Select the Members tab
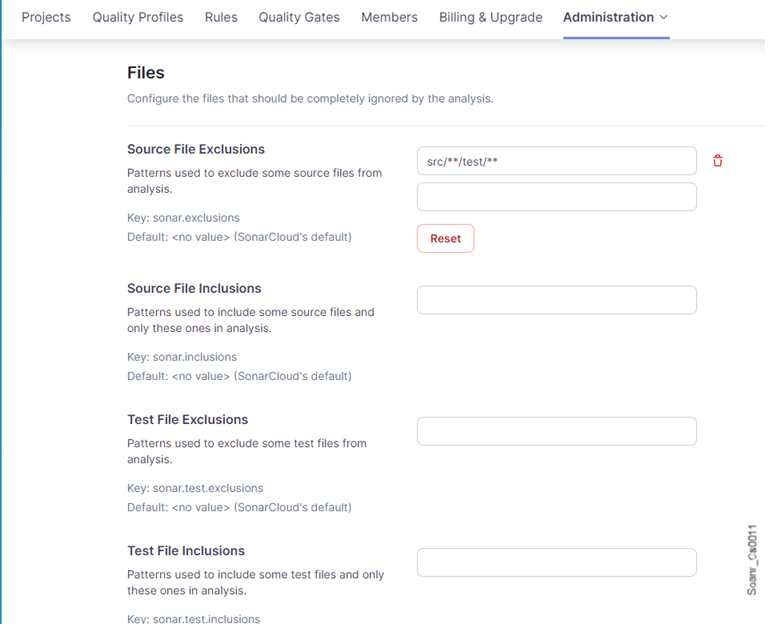 coord(389,17)
